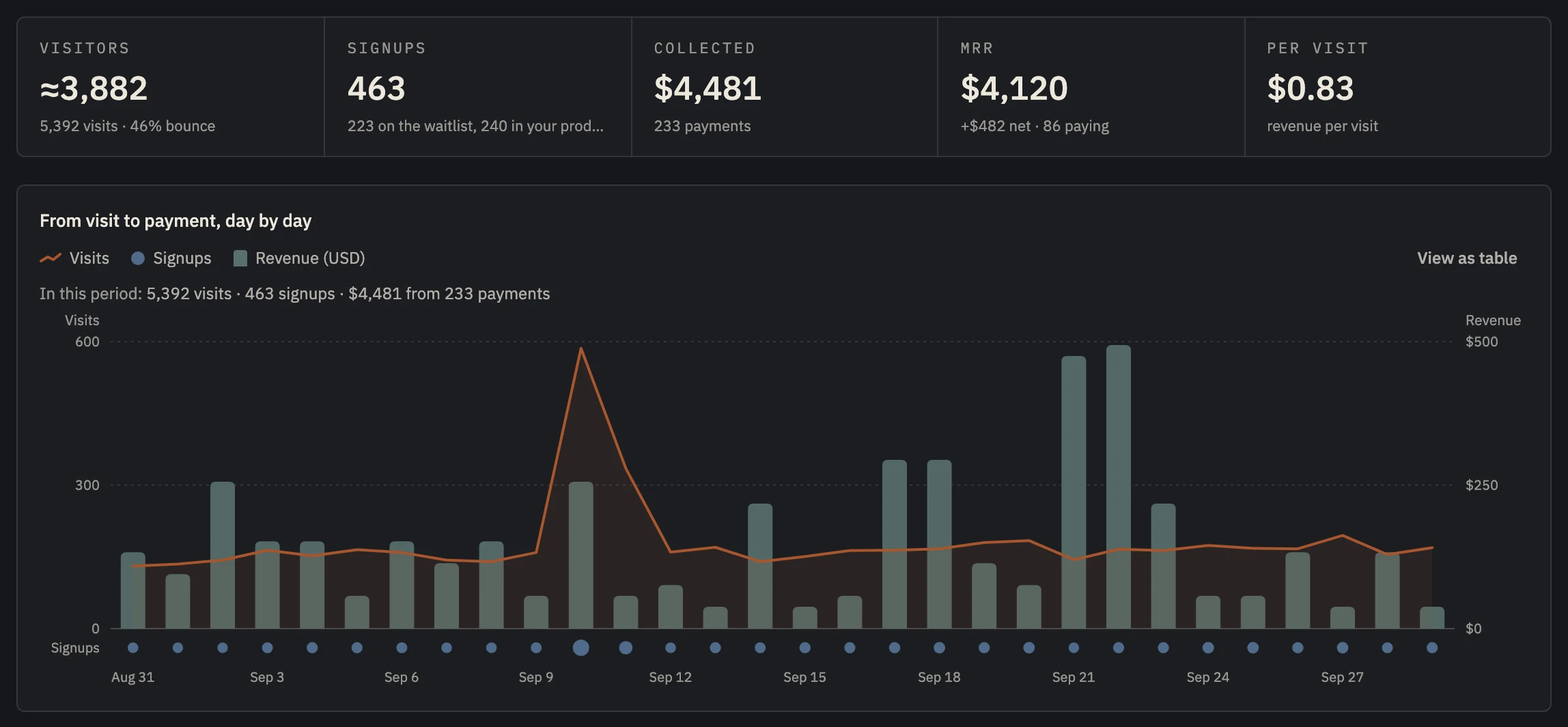The height and width of the screenshot is (727, 1568).
Task: Click the "$250" revenue axis tick label
Action: (1482, 485)
